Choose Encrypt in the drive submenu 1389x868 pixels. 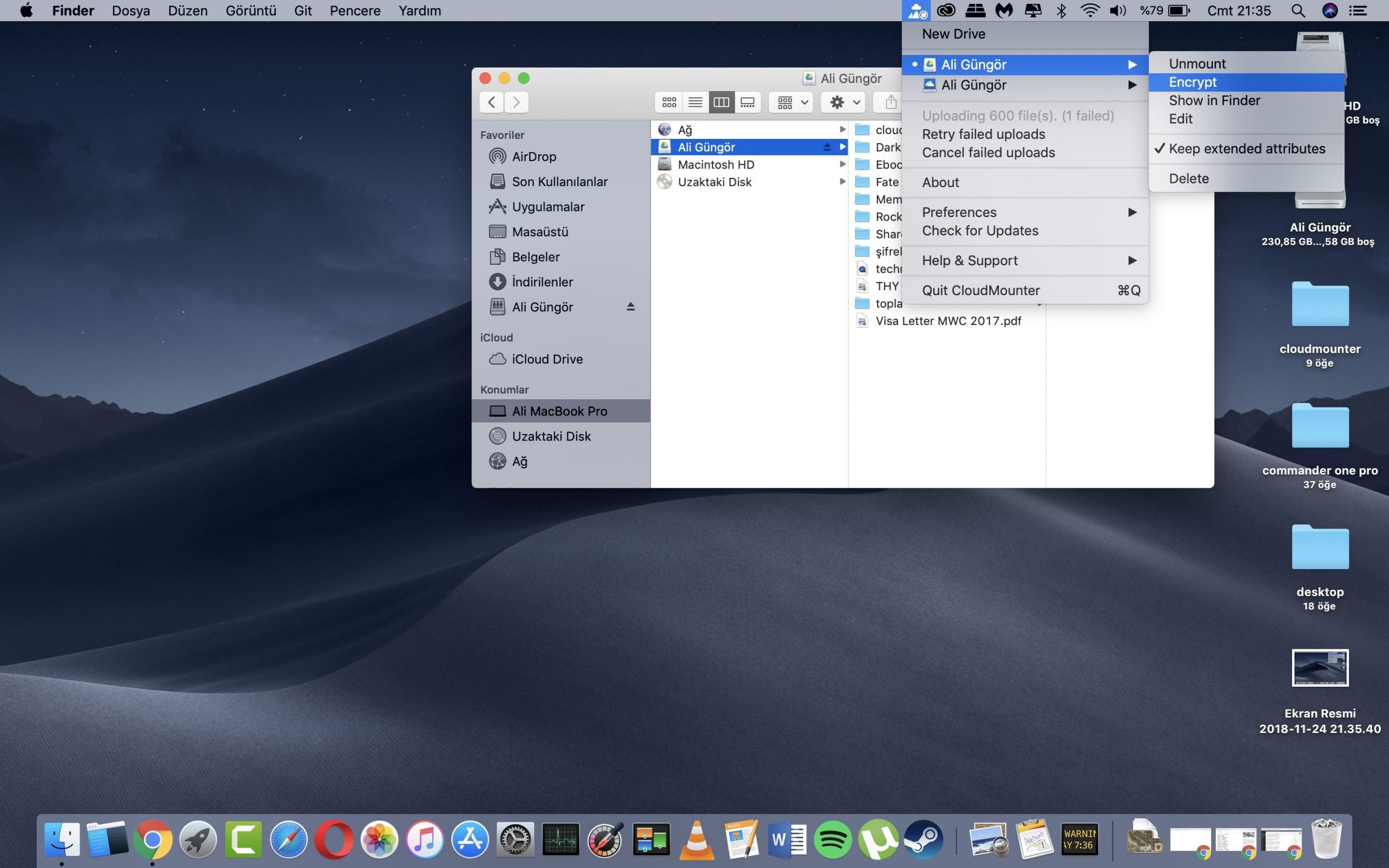1193,82
